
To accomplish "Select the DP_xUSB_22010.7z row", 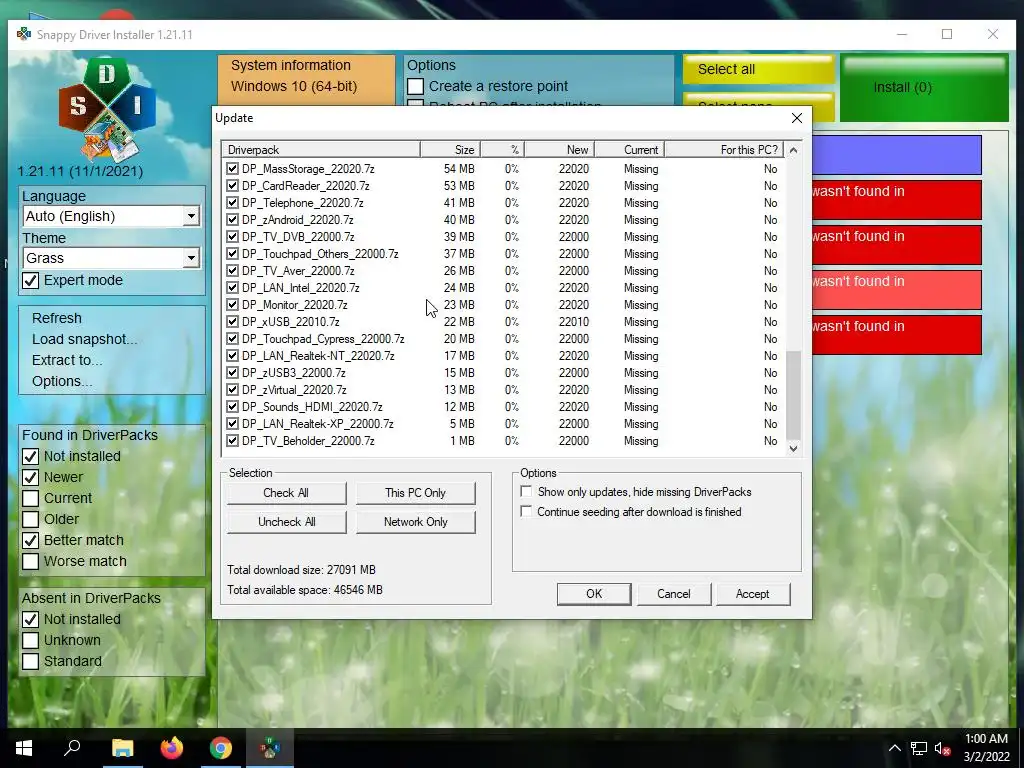I will tap(503, 321).
